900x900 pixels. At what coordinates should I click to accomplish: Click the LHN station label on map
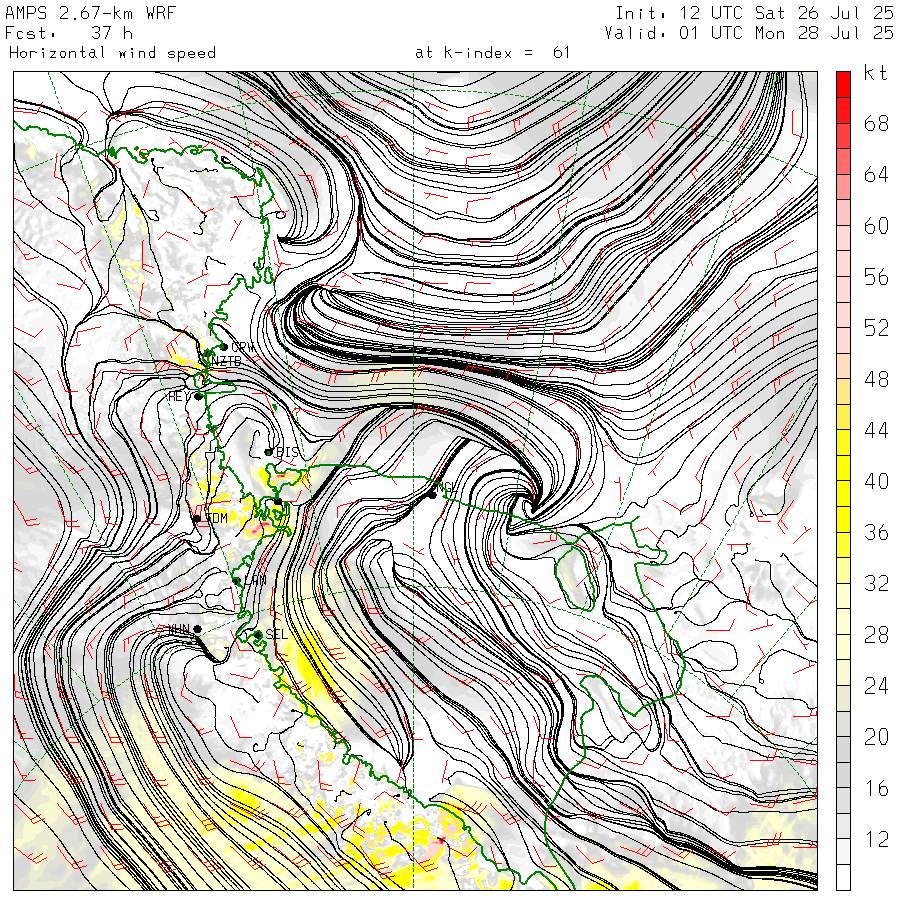(x=255, y=580)
